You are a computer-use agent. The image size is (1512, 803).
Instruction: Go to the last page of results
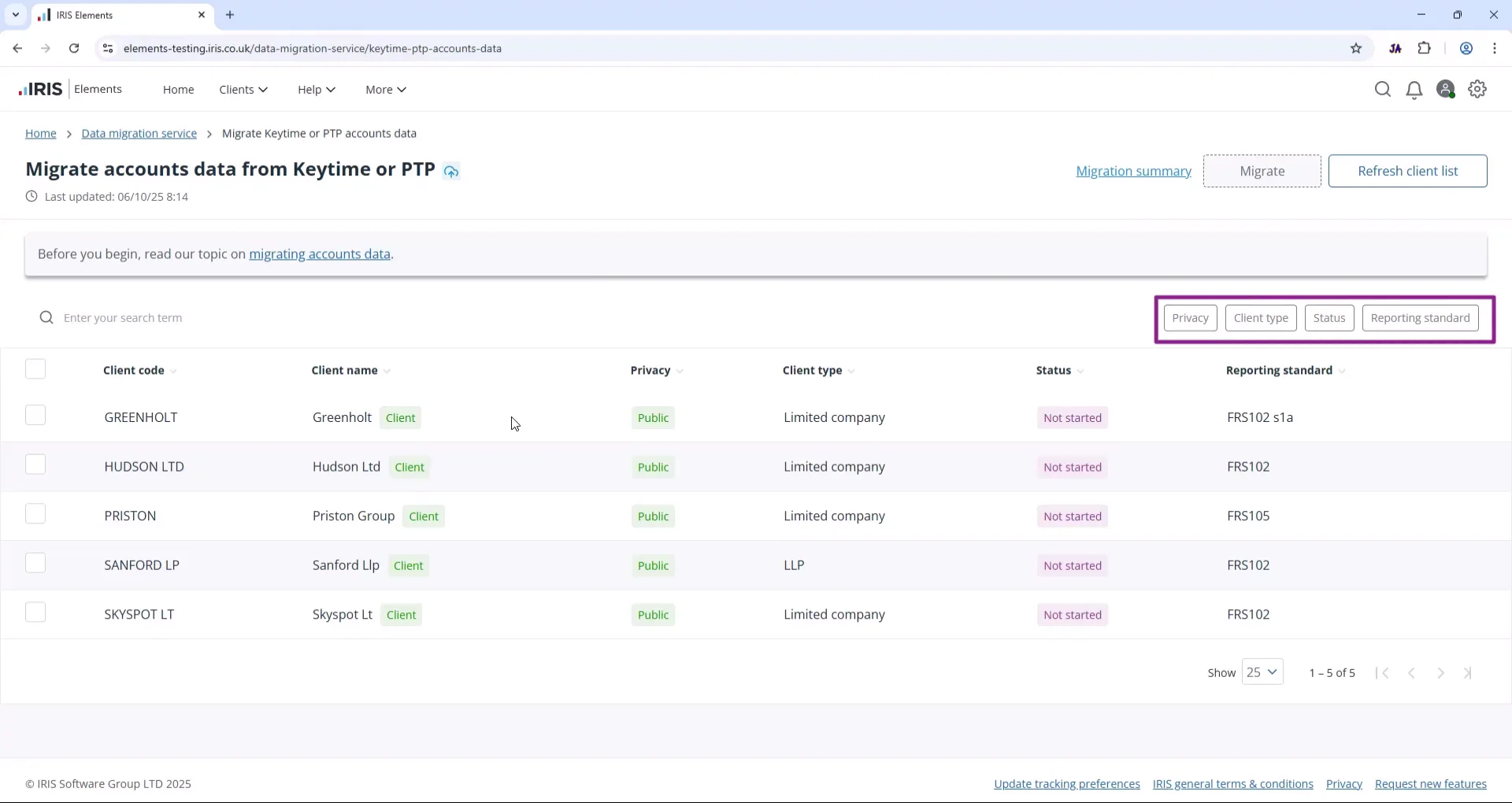pos(1468,674)
